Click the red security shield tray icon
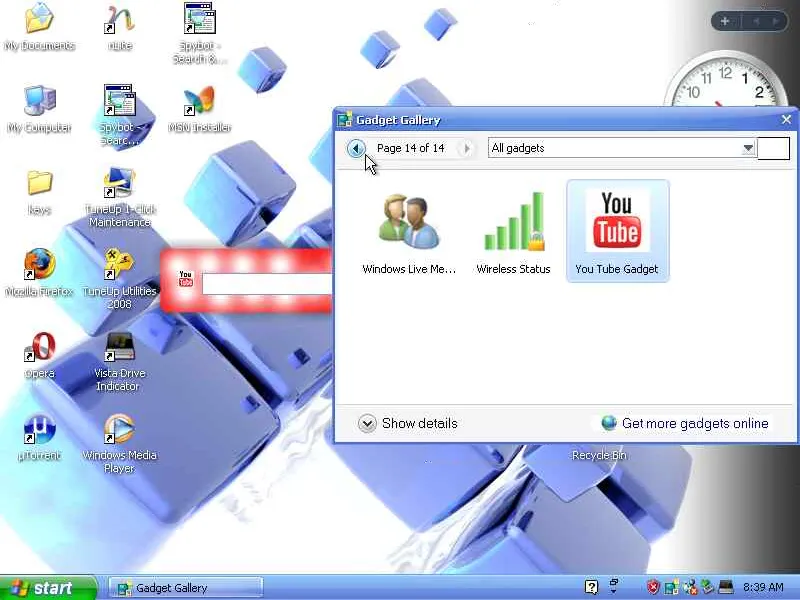Image resolution: width=800 pixels, height=600 pixels. (653, 587)
